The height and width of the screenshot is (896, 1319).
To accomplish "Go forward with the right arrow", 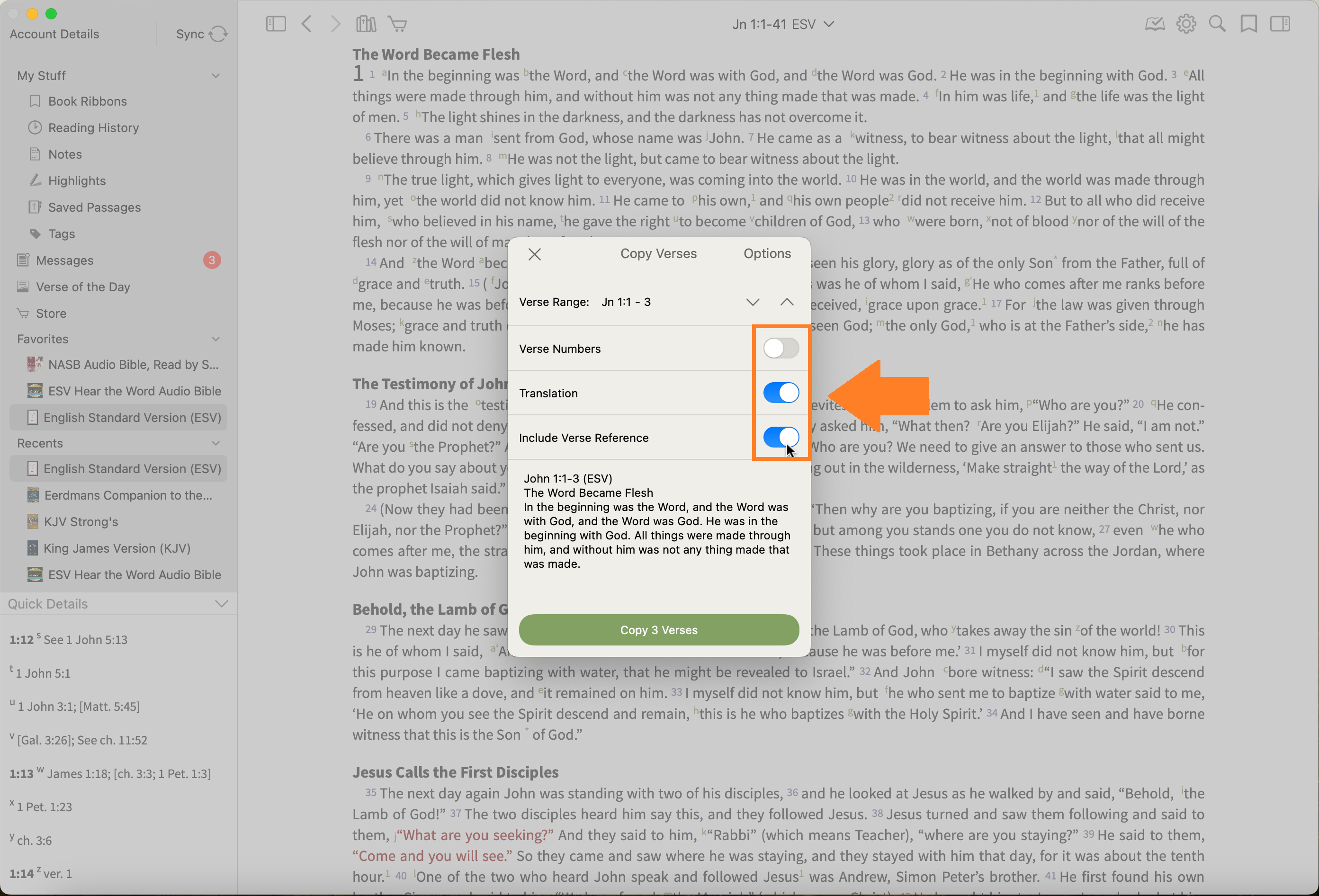I will point(336,24).
